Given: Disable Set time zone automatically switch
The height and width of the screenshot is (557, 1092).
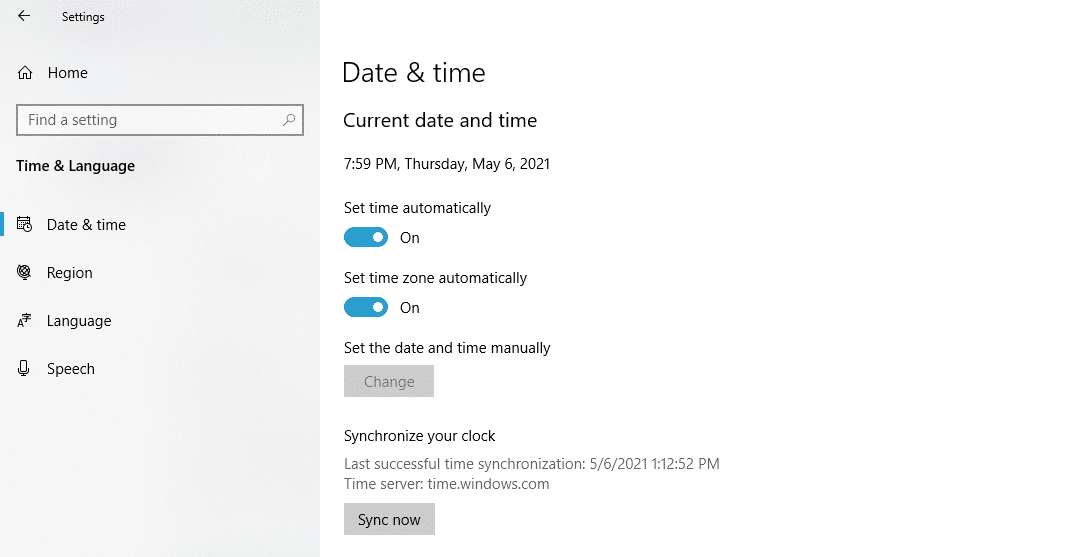Looking at the screenshot, I should click(366, 308).
